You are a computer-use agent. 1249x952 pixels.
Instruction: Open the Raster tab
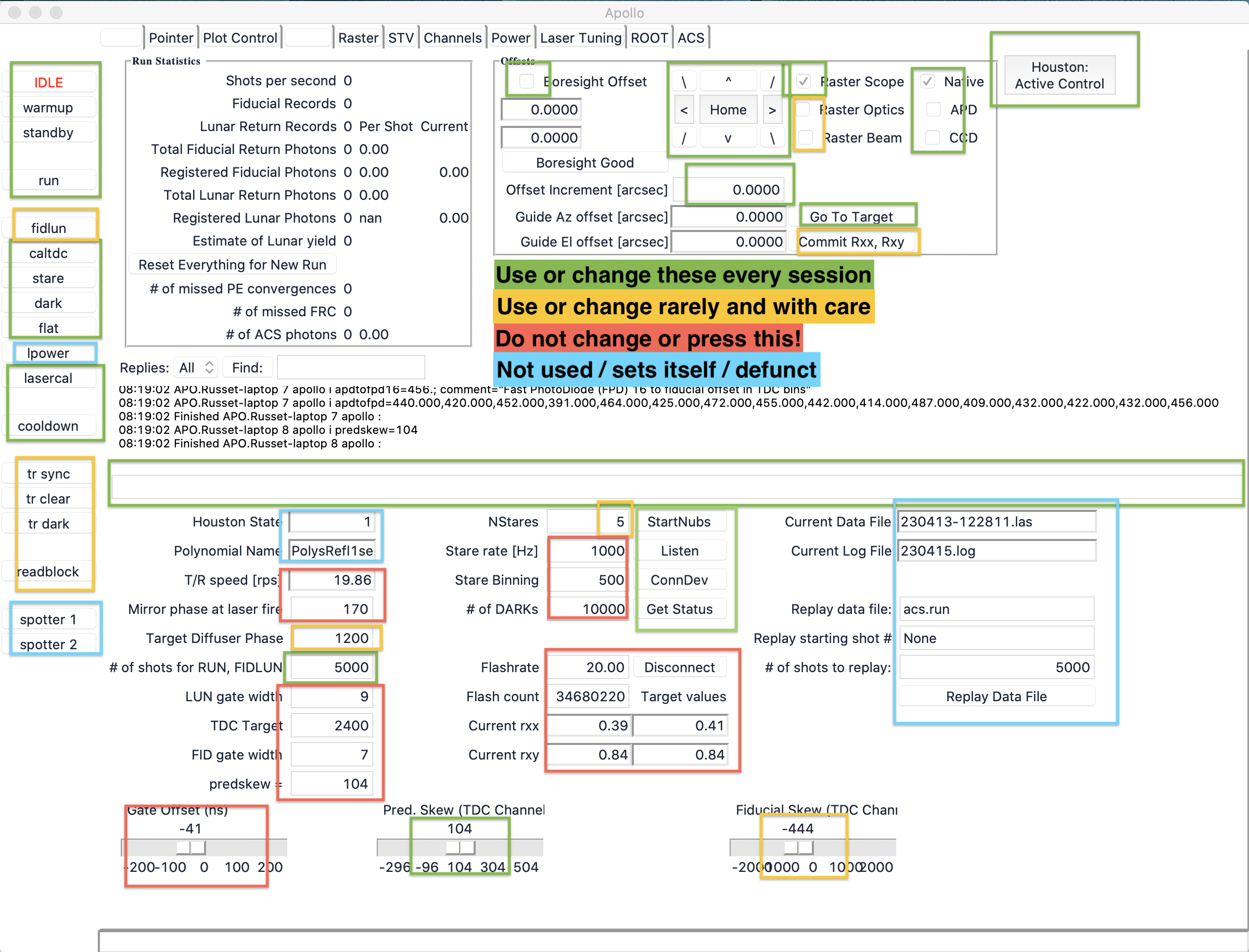[358, 38]
